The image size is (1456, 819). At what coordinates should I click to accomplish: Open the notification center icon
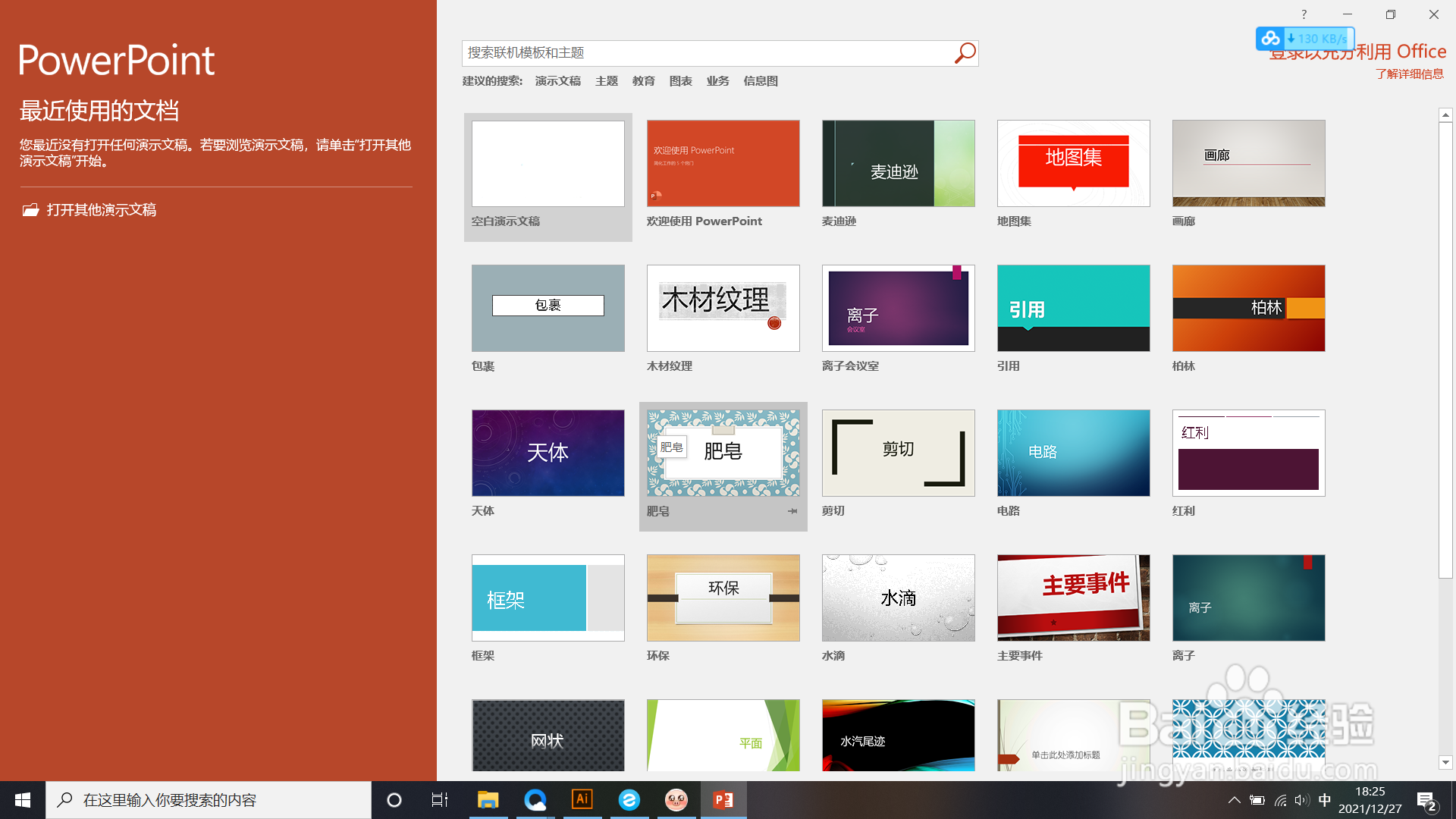1426,801
